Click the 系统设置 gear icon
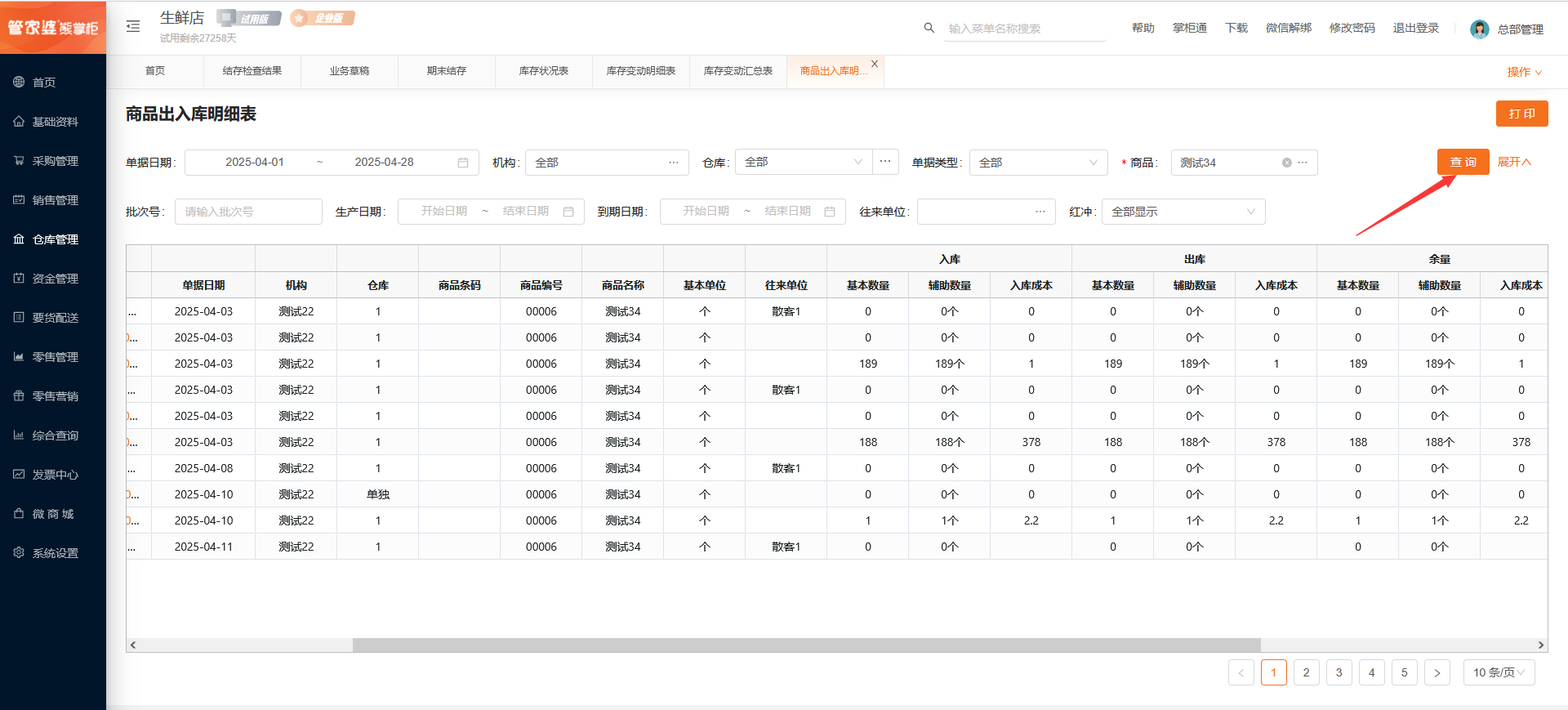 19,552
